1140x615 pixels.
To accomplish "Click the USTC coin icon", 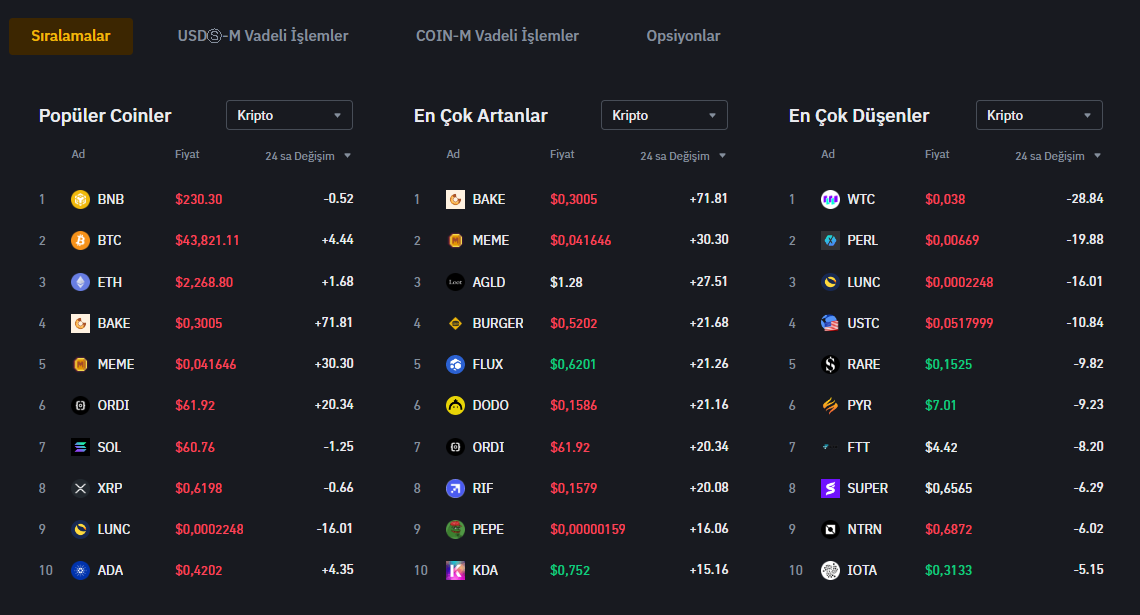I will pos(830,323).
